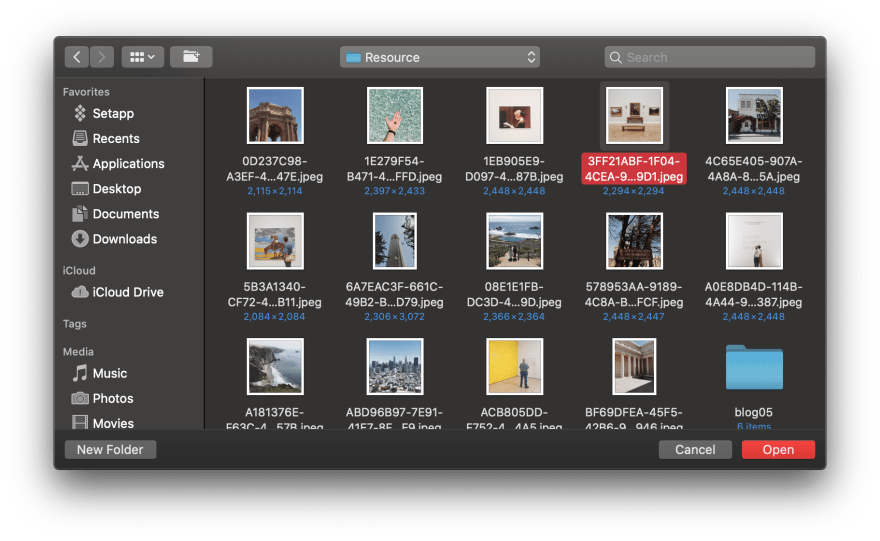This screenshot has width=880, height=541.
Task: Select the 1EB905E9 portrait painting thumbnail
Action: pos(514,116)
